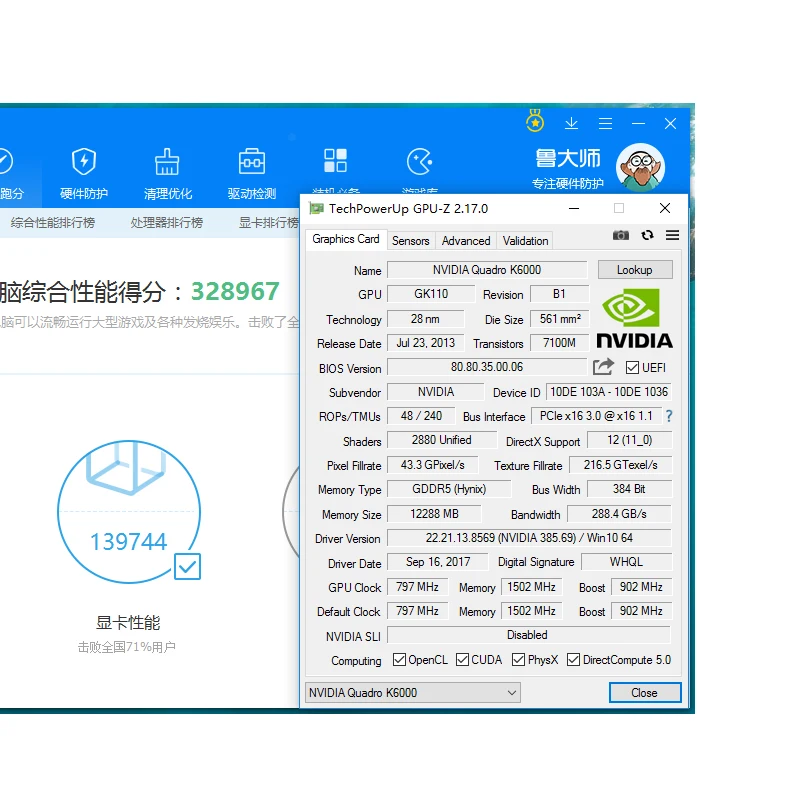Toggle the UEFI checkbox
800x800 pixels.
(632, 368)
